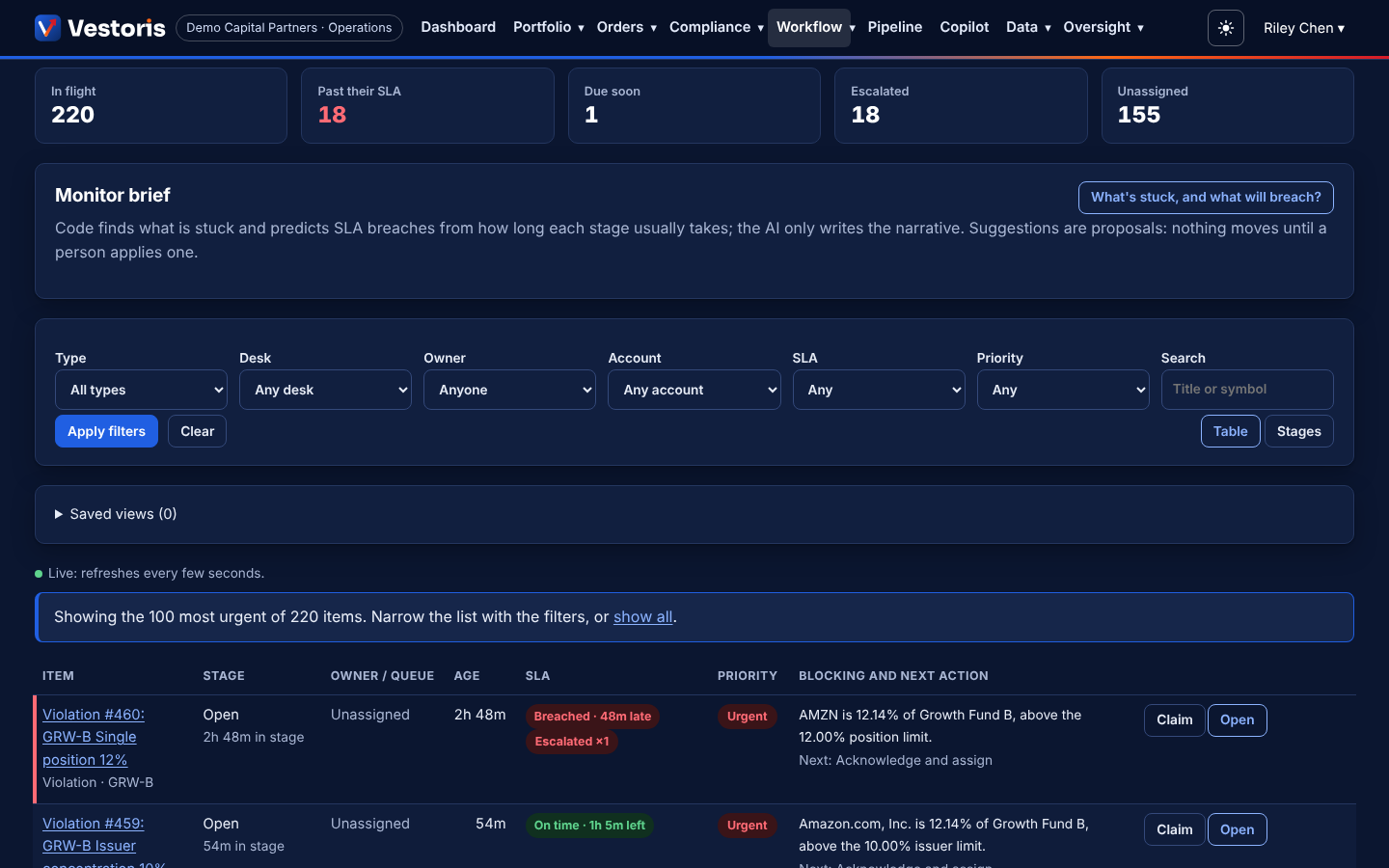Click the "On time · 1h 5m left" badge

click(589, 826)
